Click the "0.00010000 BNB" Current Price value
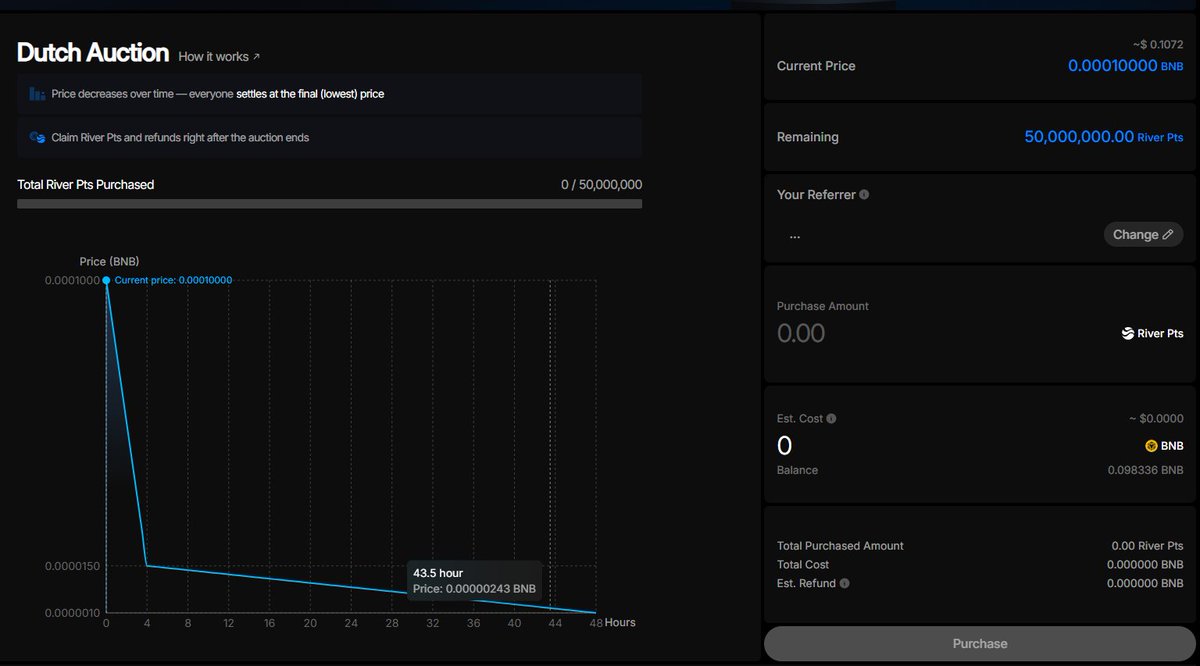Image resolution: width=1200 pixels, height=666 pixels. tap(1126, 66)
